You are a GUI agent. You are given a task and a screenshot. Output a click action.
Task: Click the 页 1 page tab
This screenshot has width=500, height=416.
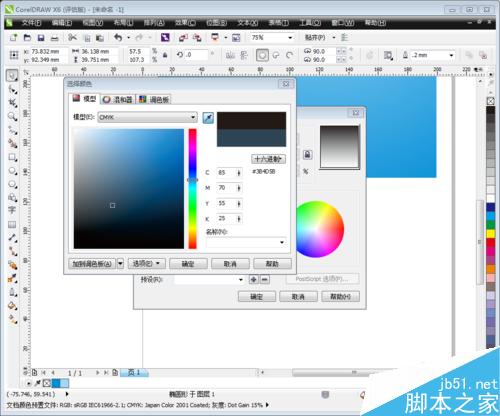[134, 372]
